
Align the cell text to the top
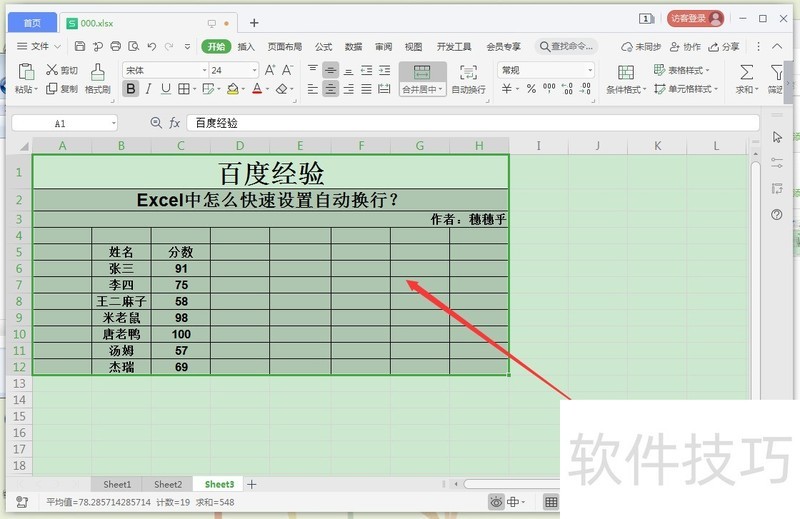(x=313, y=70)
